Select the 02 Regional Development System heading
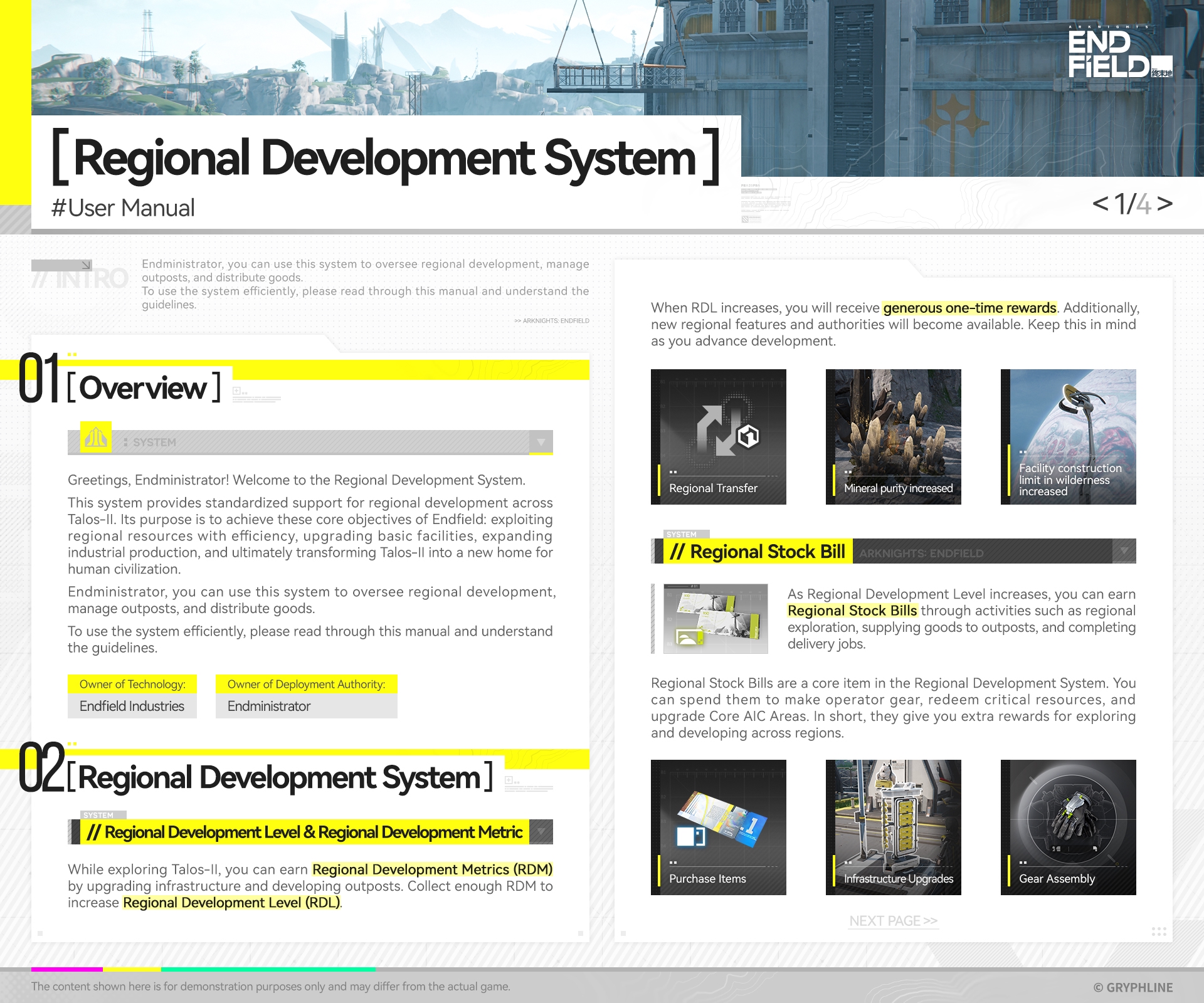The width and height of the screenshot is (1204, 1003). [279, 777]
